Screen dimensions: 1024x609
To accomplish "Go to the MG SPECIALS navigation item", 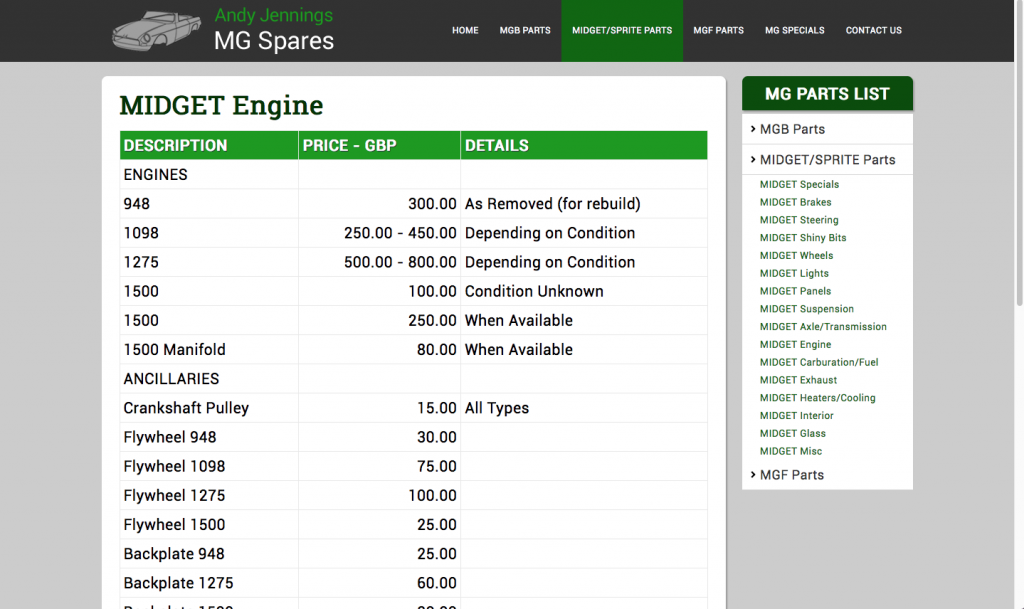I will 795,31.
